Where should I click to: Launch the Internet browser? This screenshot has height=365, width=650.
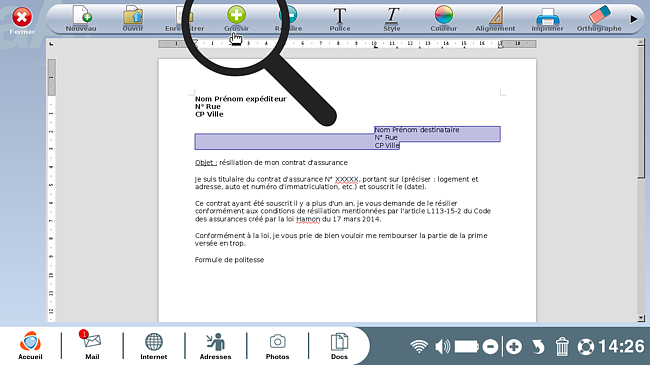154,346
